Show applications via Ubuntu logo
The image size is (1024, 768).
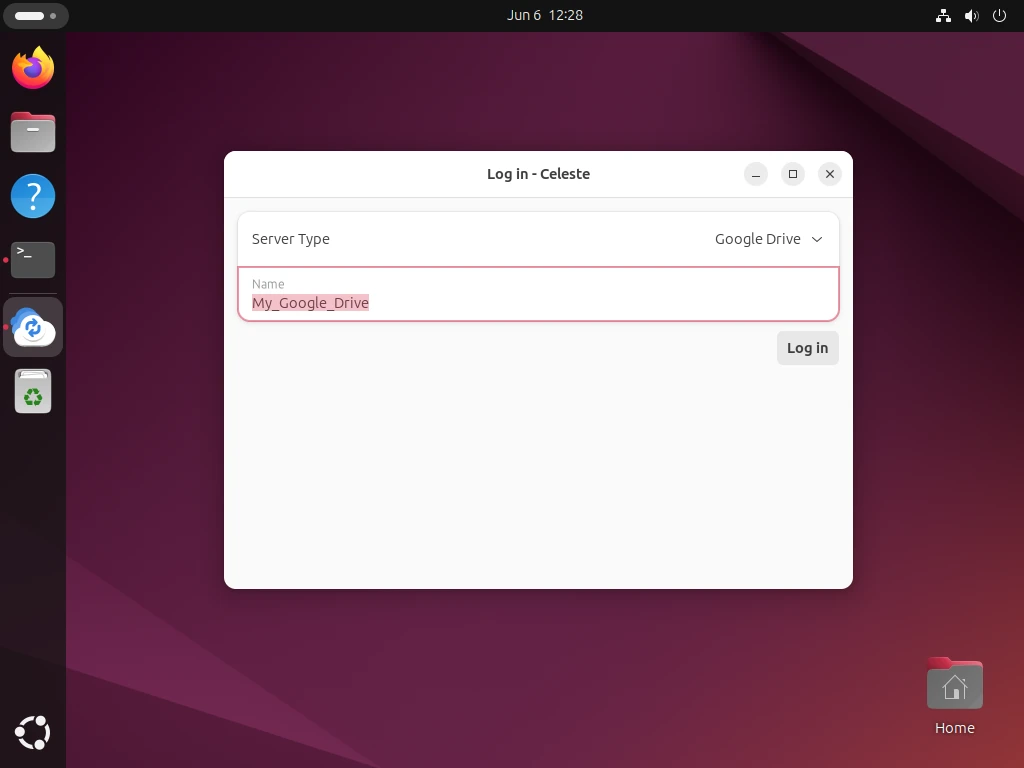[33, 732]
